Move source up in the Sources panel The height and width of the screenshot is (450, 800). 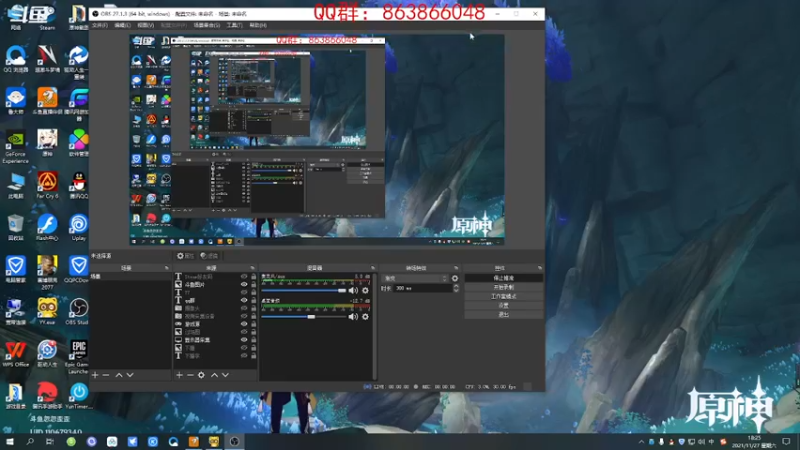click(214, 375)
